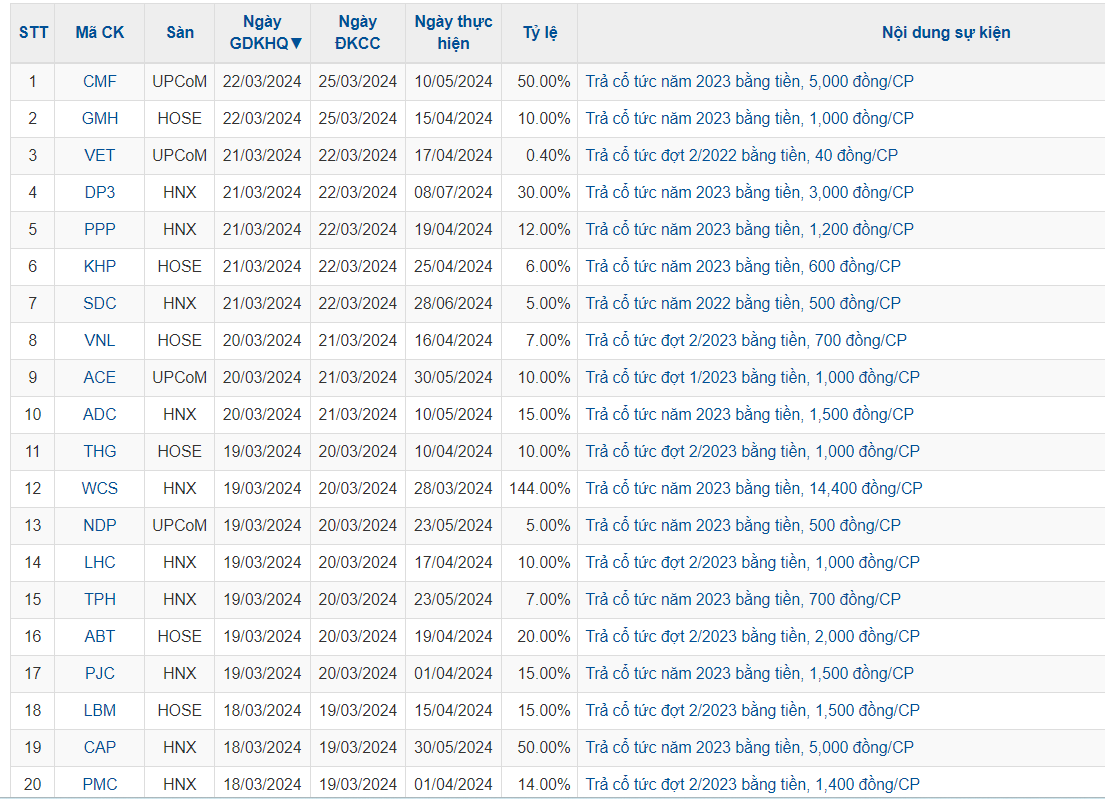Viewport: 1105px width, 799px height.
Task: Open the ABT stock link
Action: [x=100, y=636]
